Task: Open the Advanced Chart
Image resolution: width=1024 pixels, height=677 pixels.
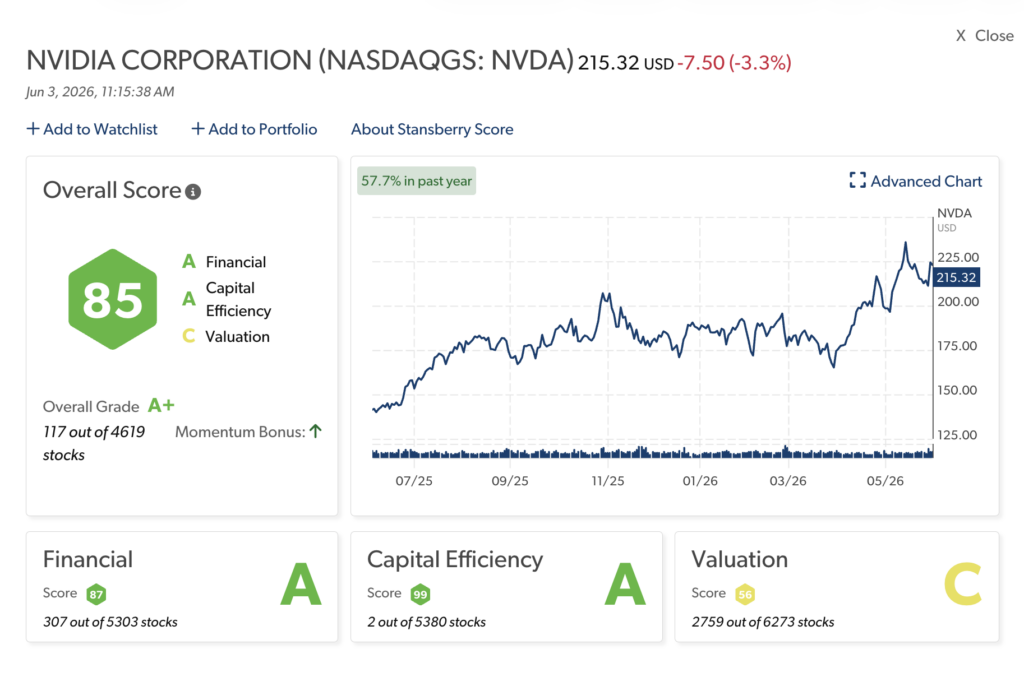Action: click(x=916, y=181)
